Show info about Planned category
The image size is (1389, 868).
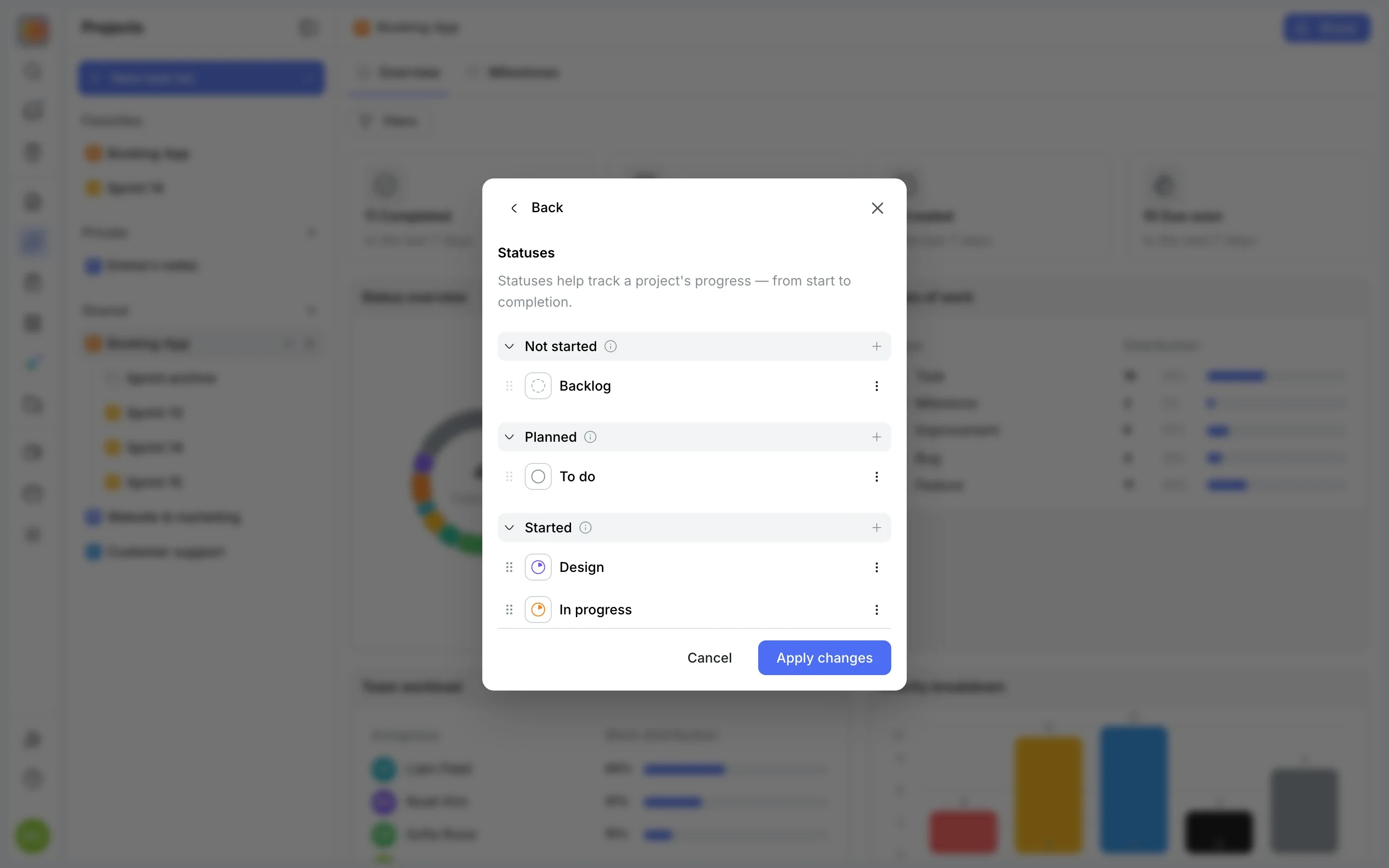(590, 437)
